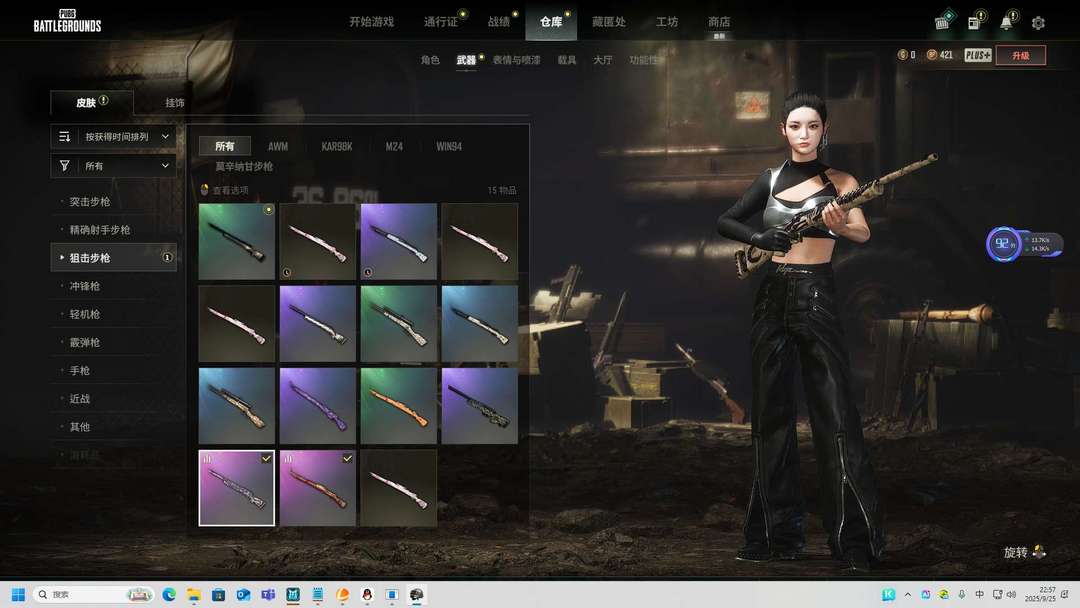Click the bars icon on the magenta wooden rifle skin
The image size is (1080, 608).
click(x=289, y=459)
